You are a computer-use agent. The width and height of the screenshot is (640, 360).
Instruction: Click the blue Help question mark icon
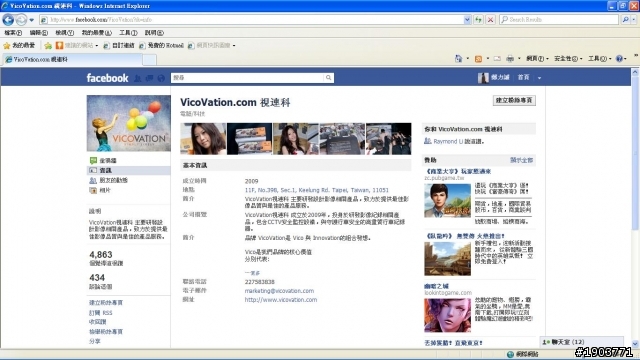coord(619,59)
